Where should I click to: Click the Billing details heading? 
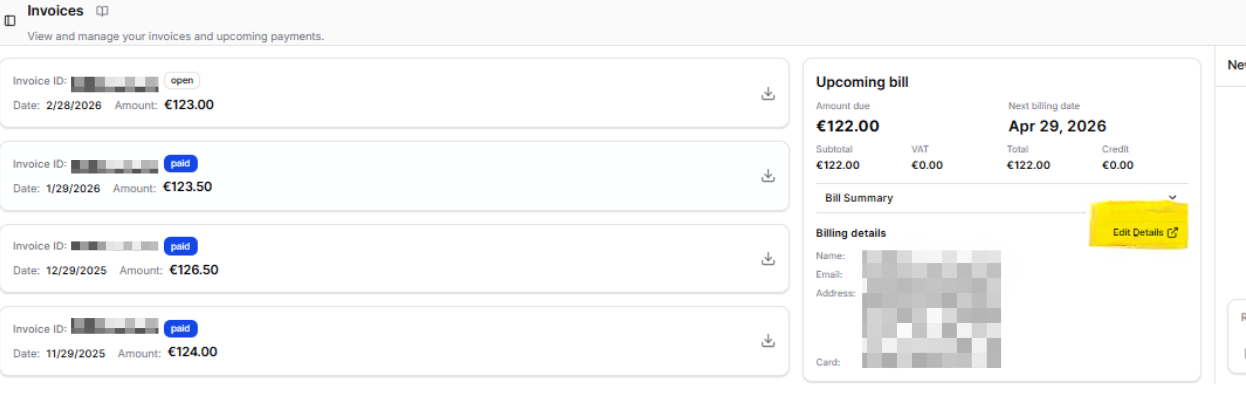tap(851, 233)
